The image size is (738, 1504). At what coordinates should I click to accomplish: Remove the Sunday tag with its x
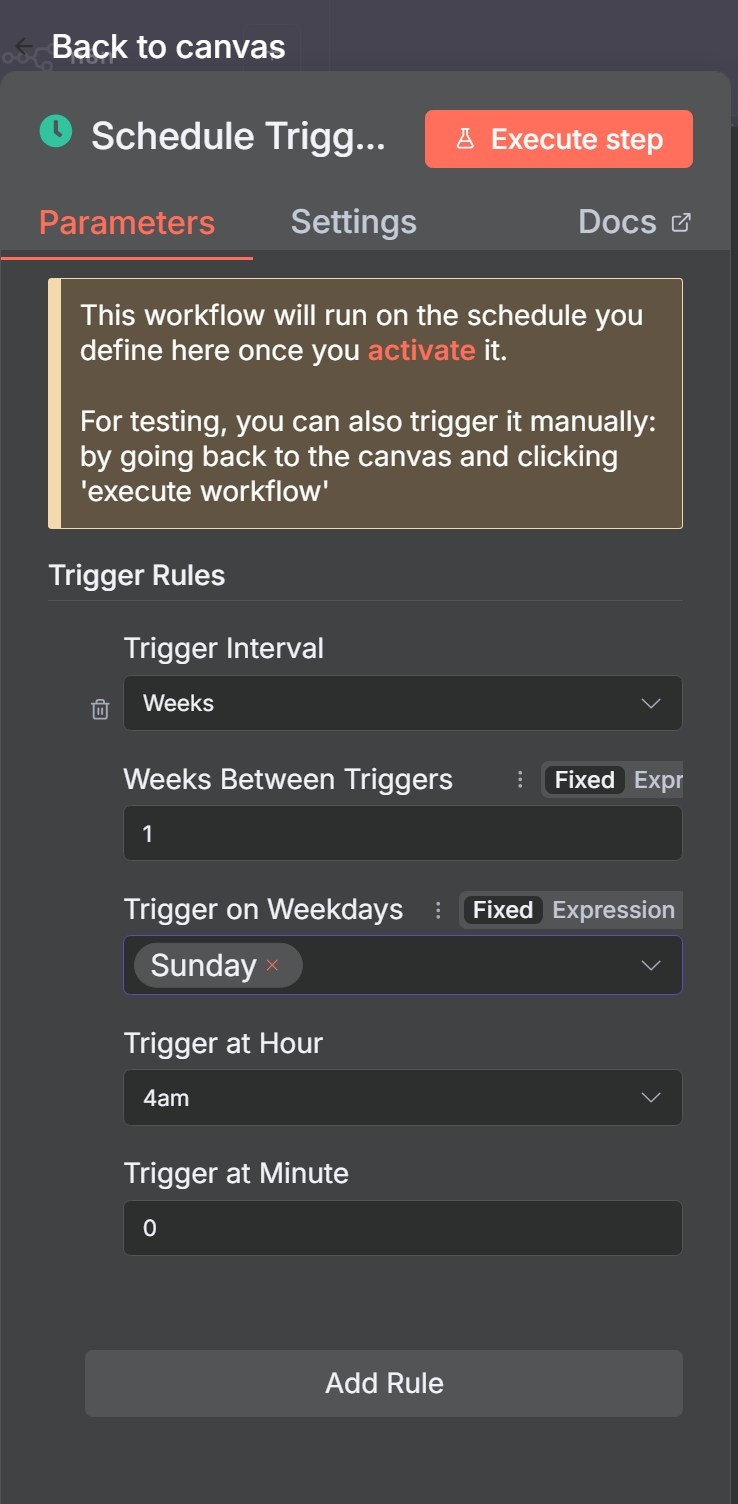pos(272,966)
